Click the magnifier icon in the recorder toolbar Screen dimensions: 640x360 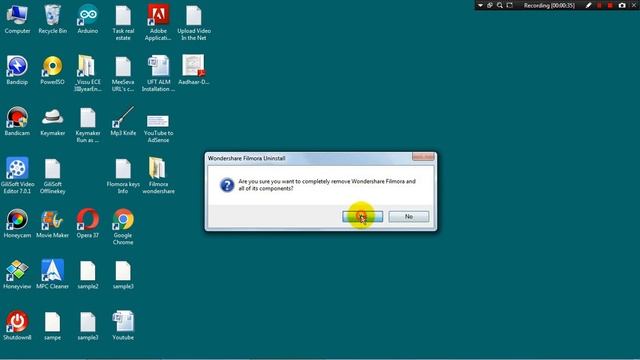coord(500,5)
